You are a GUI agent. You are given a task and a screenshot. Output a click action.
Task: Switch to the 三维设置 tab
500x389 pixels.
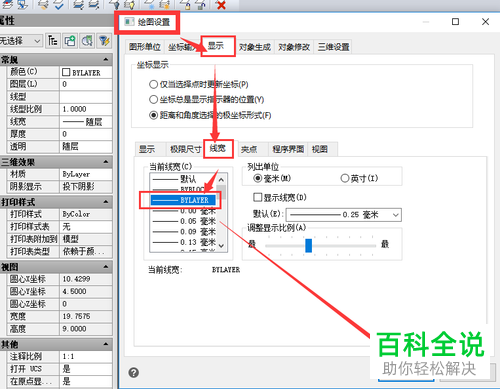coord(333,47)
